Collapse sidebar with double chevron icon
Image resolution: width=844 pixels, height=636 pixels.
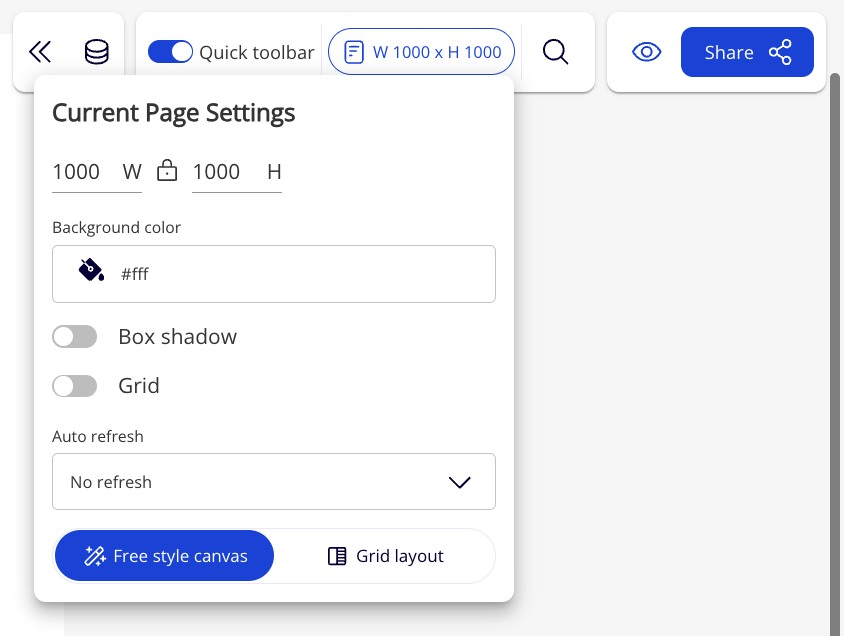40,52
